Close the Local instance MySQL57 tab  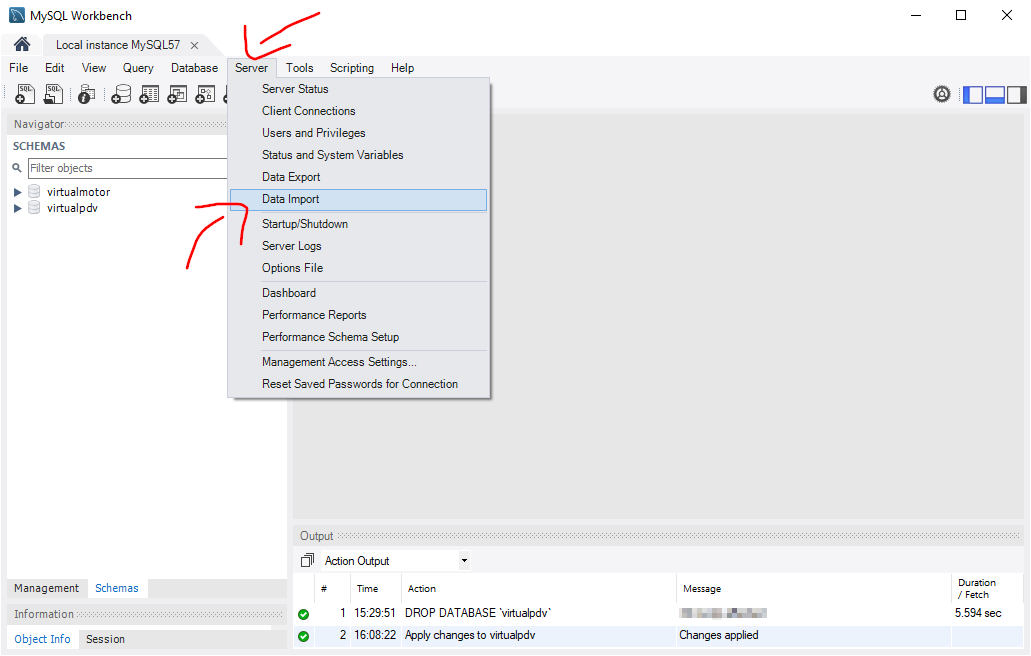(194, 45)
